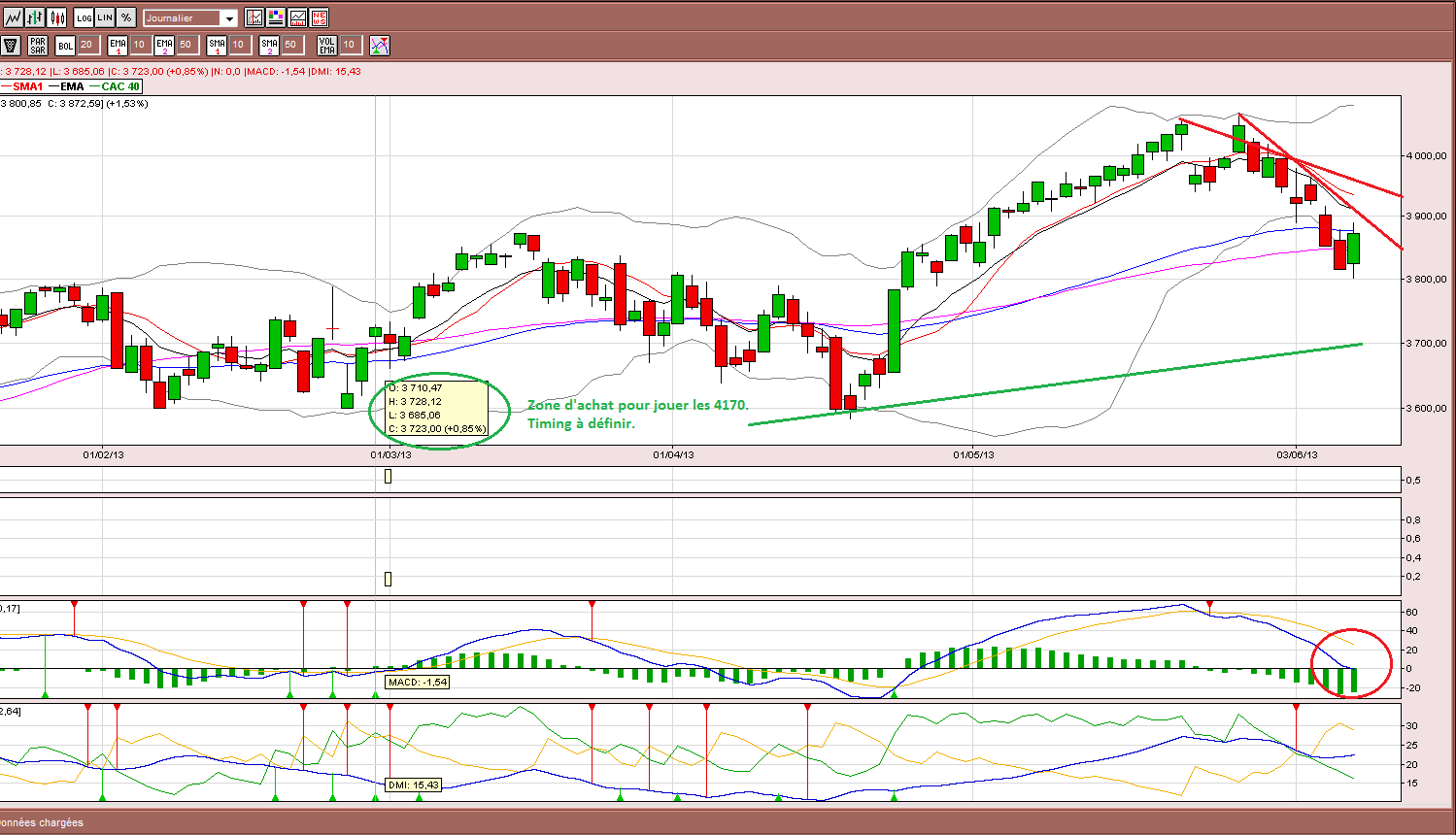Click the 03/06/13 date axis label
Screen dimensions: 1456x835
[1297, 454]
